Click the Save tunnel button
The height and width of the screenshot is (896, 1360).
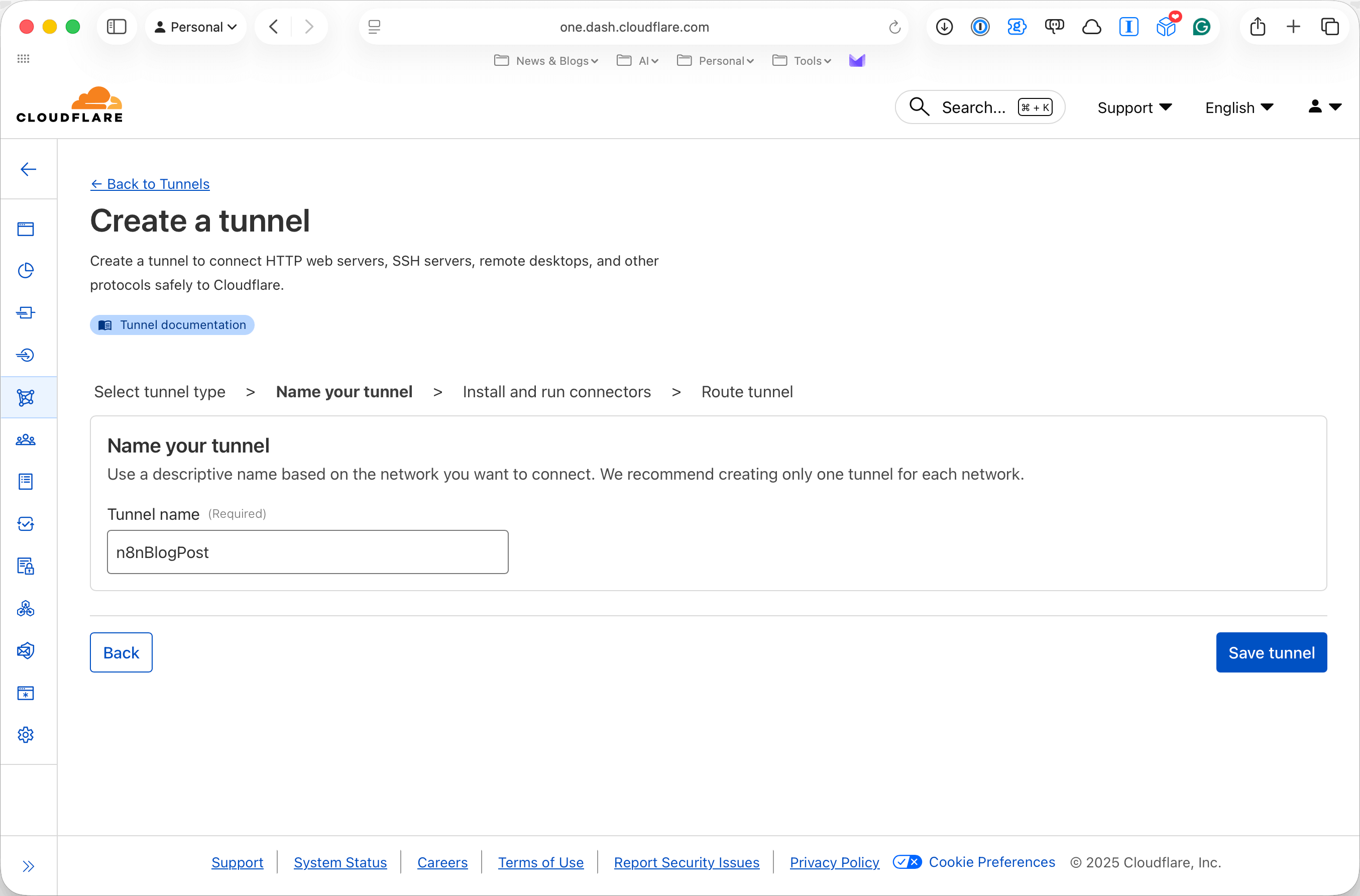click(1271, 652)
